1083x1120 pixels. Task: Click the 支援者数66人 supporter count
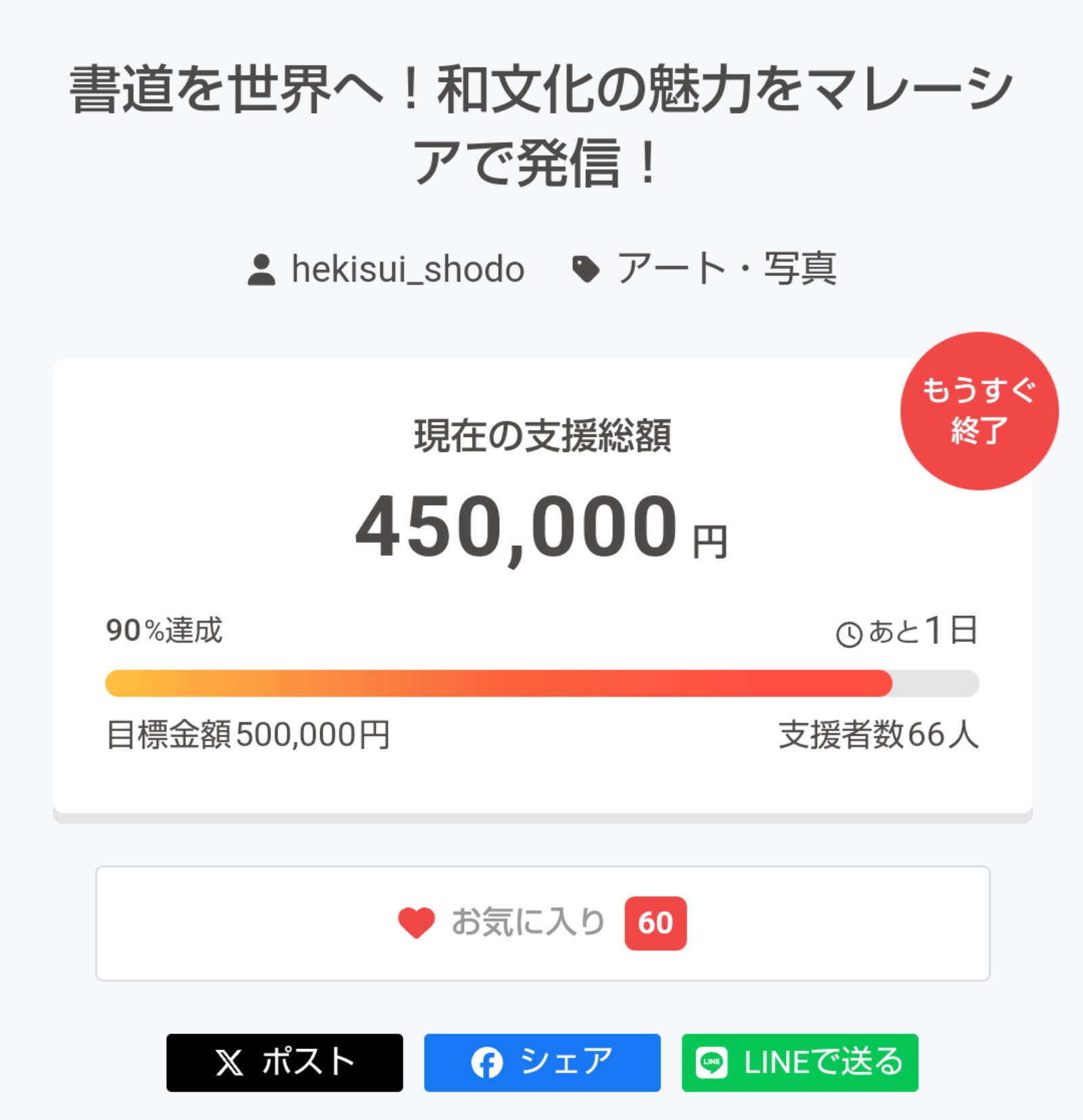[x=878, y=734]
